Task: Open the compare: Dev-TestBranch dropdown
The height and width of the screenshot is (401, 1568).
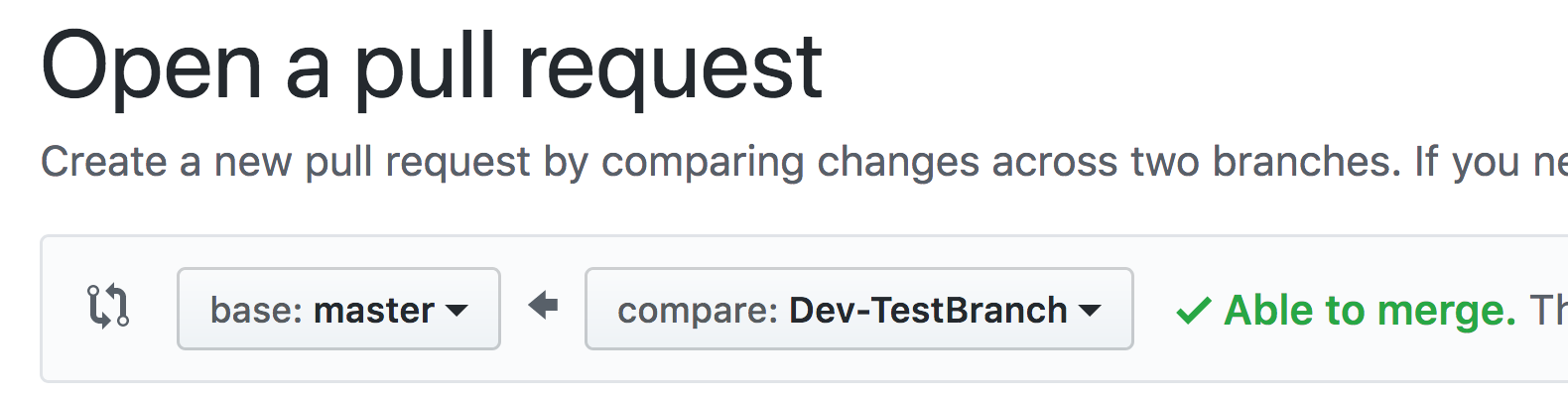Action: tap(858, 310)
